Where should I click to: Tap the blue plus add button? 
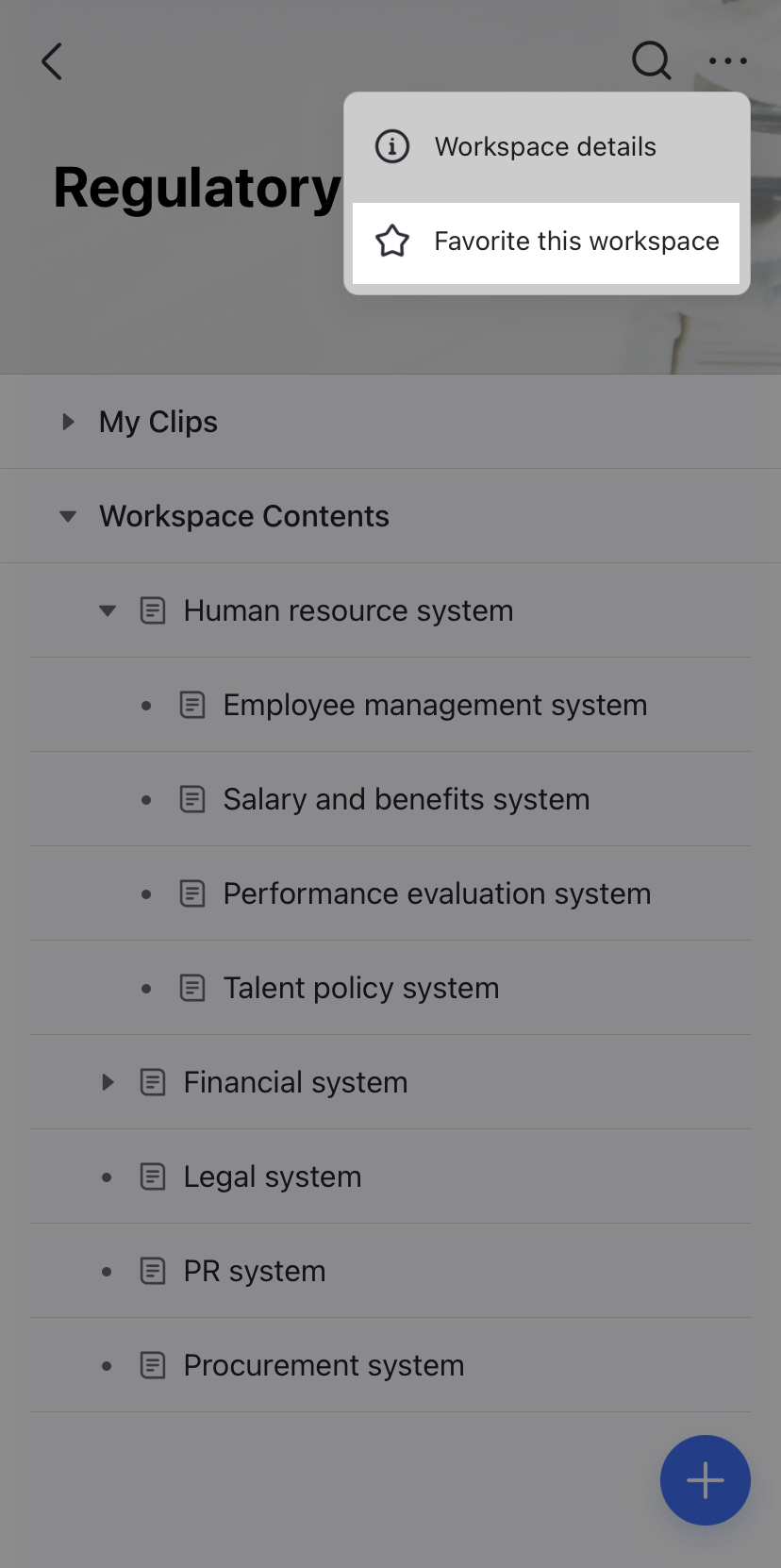click(705, 1479)
